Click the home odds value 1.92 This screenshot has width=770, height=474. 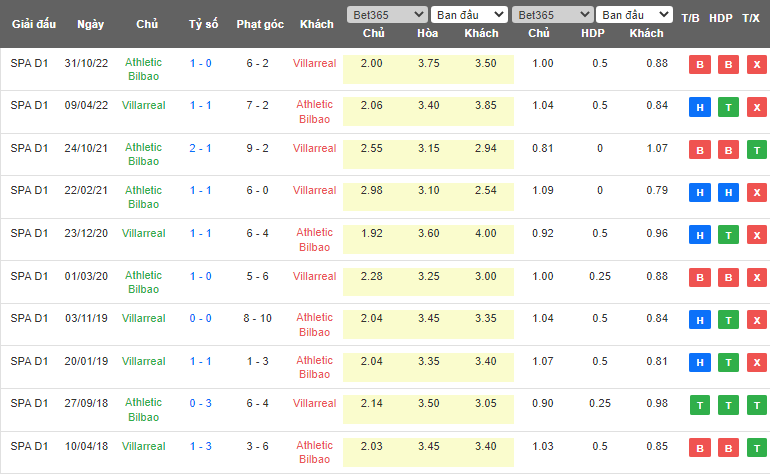(x=372, y=233)
